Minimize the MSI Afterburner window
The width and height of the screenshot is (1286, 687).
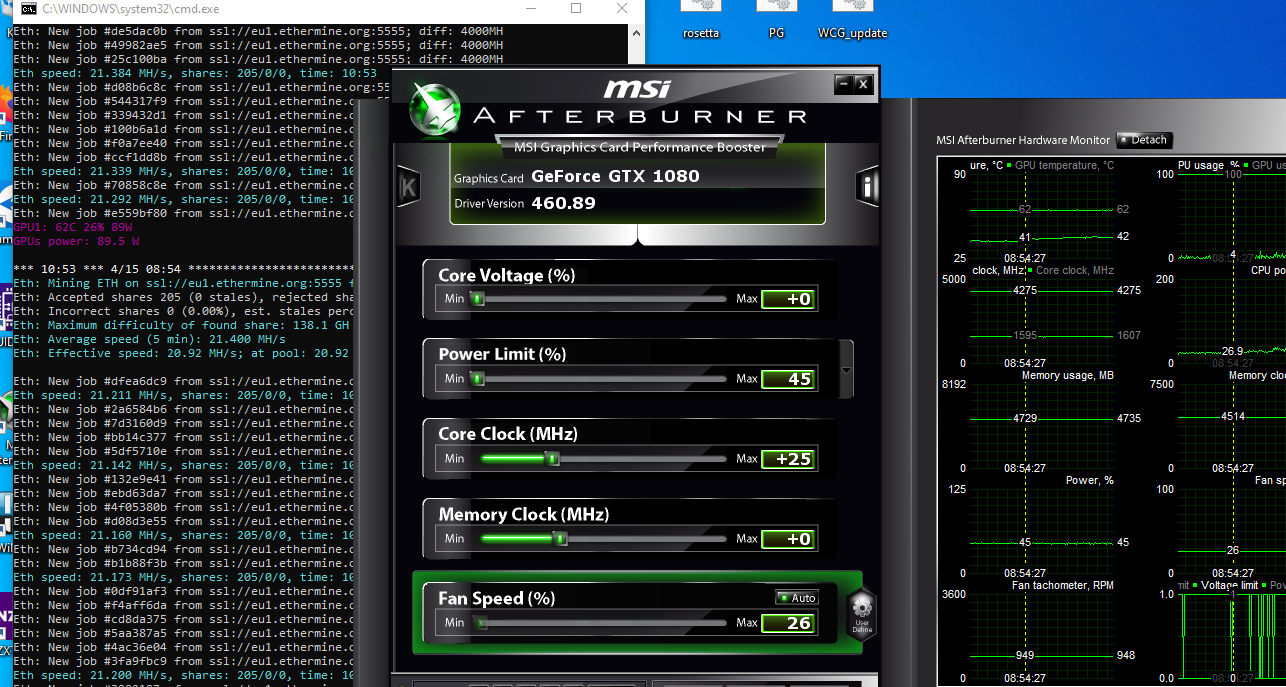point(844,85)
